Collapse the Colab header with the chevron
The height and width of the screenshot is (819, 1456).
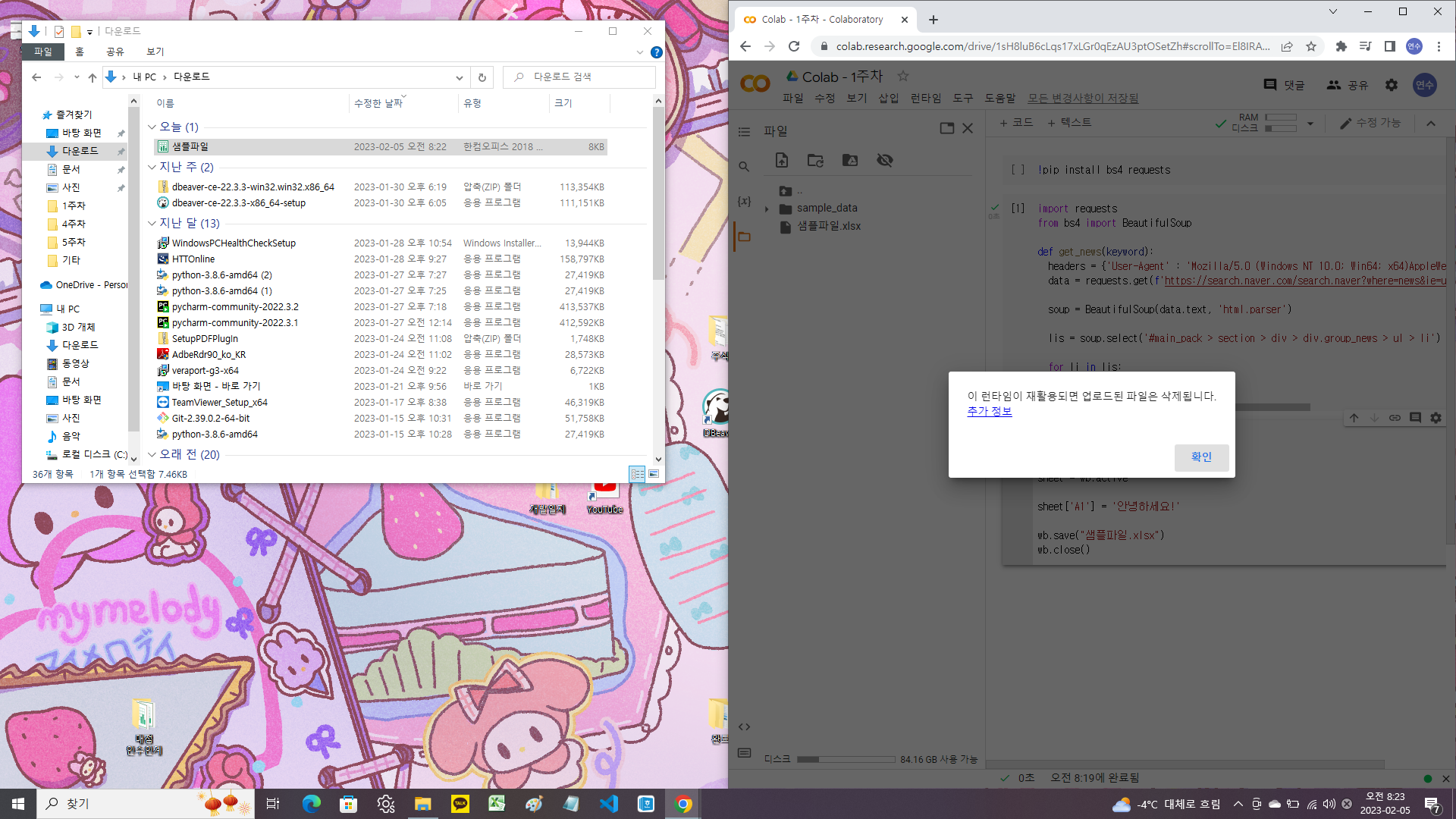coord(1431,124)
